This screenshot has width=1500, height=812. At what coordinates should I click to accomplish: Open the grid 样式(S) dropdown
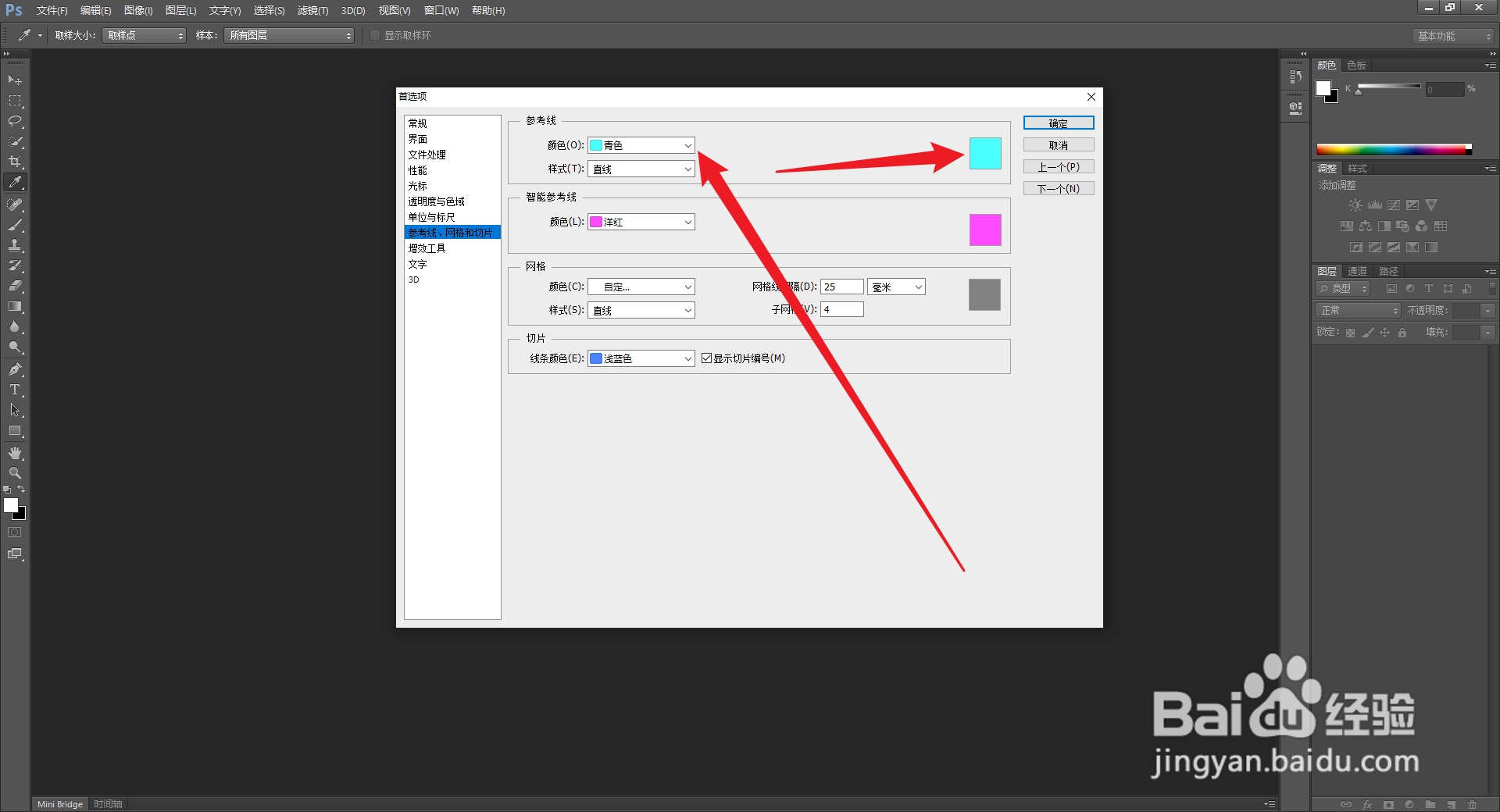coord(641,310)
